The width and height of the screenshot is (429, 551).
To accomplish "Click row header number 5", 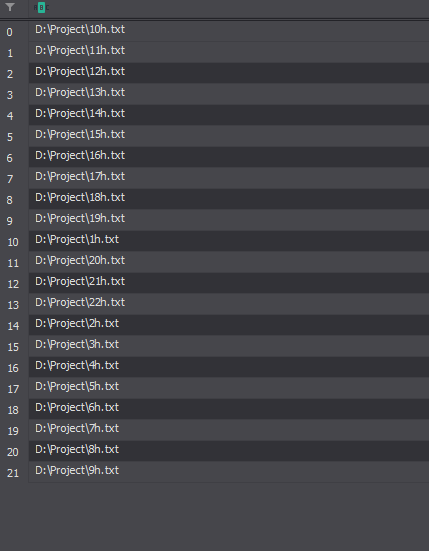I will 9,137.
